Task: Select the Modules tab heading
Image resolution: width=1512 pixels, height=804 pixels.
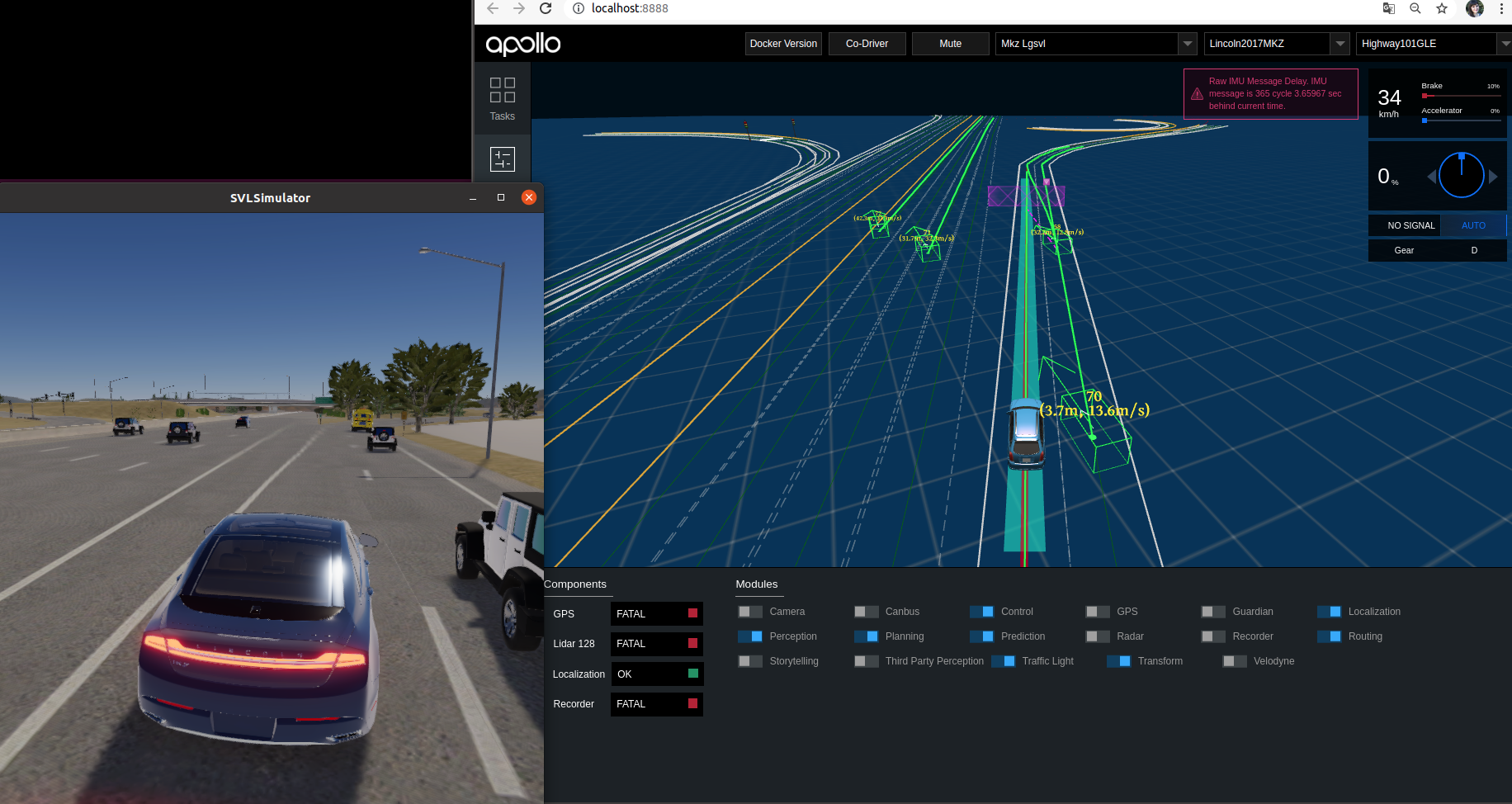Action: 757,584
